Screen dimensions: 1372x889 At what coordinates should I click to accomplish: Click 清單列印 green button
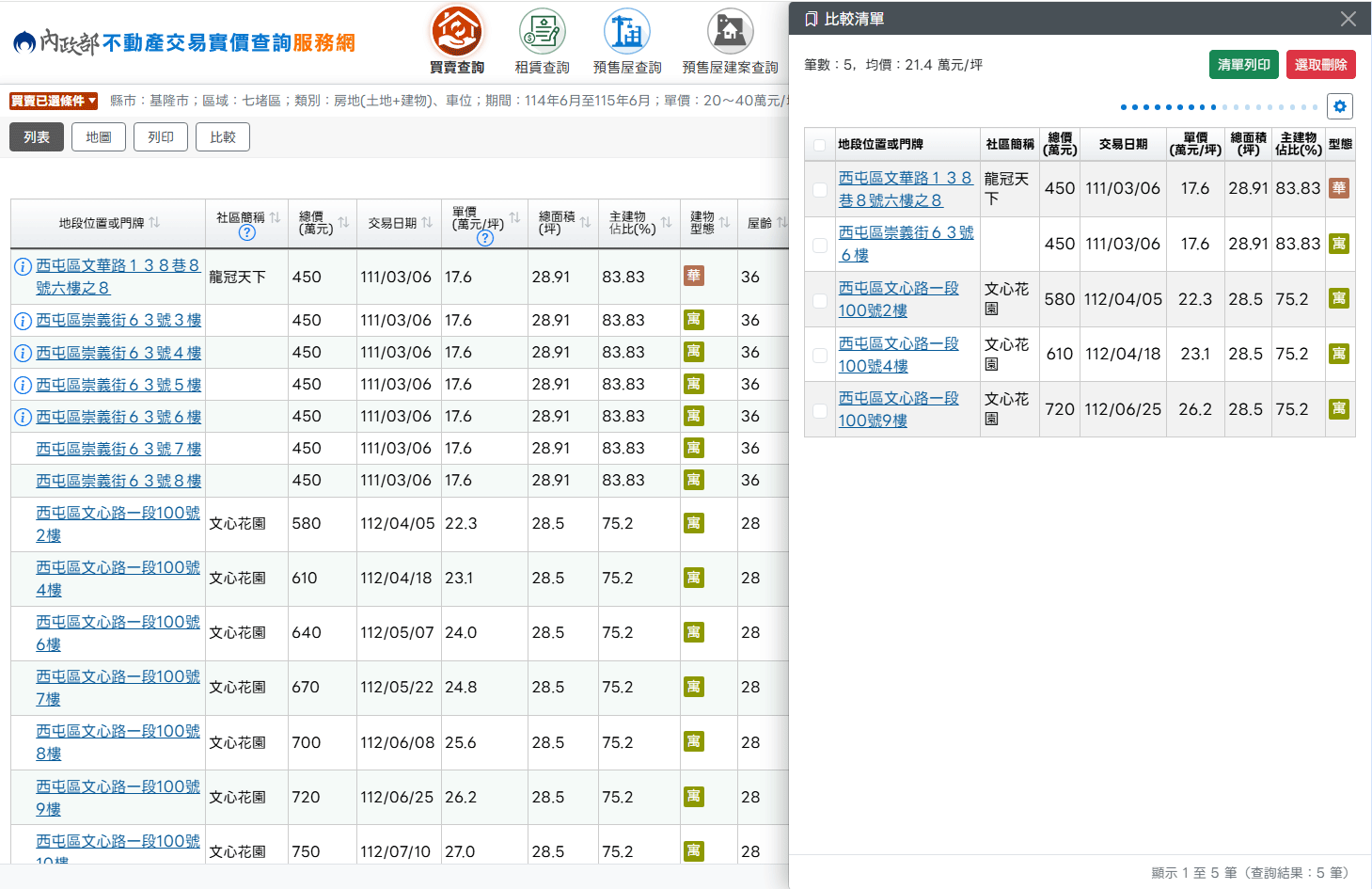[x=1244, y=65]
